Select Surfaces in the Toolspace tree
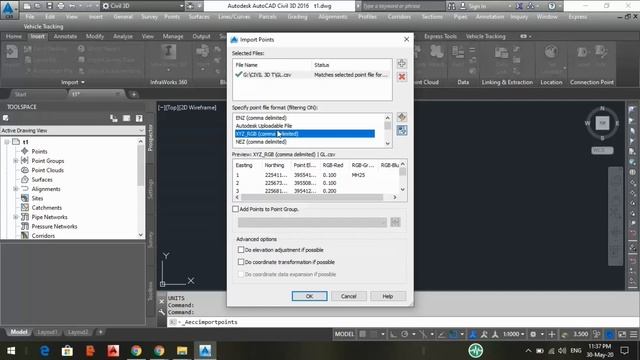 42,180
